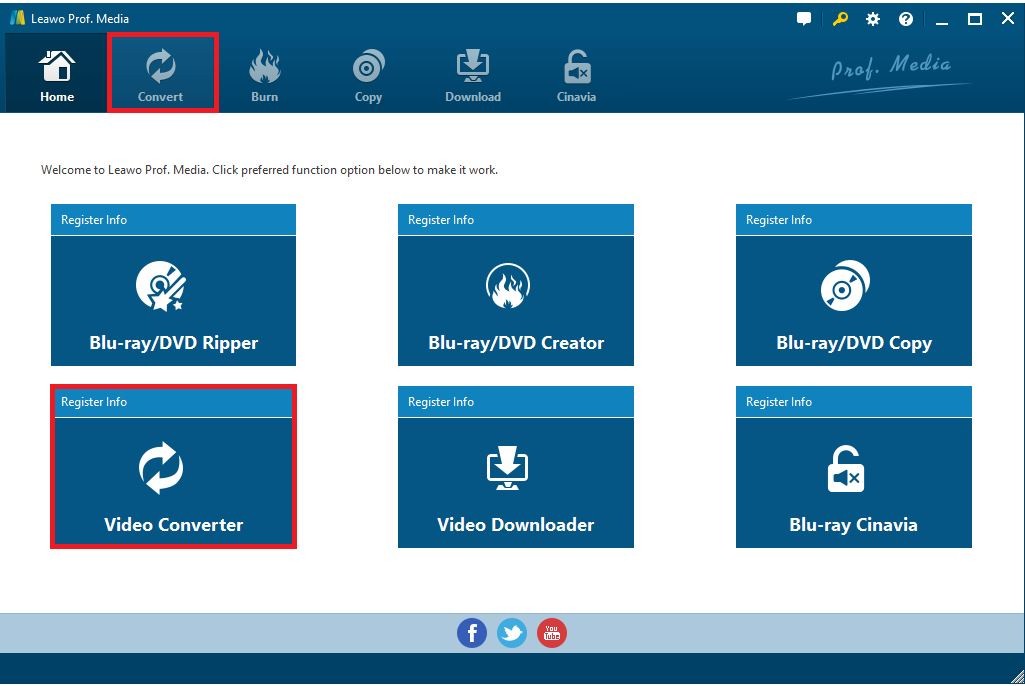Click the Home tab icon
This screenshot has height=686, width=1025.
coord(57,75)
